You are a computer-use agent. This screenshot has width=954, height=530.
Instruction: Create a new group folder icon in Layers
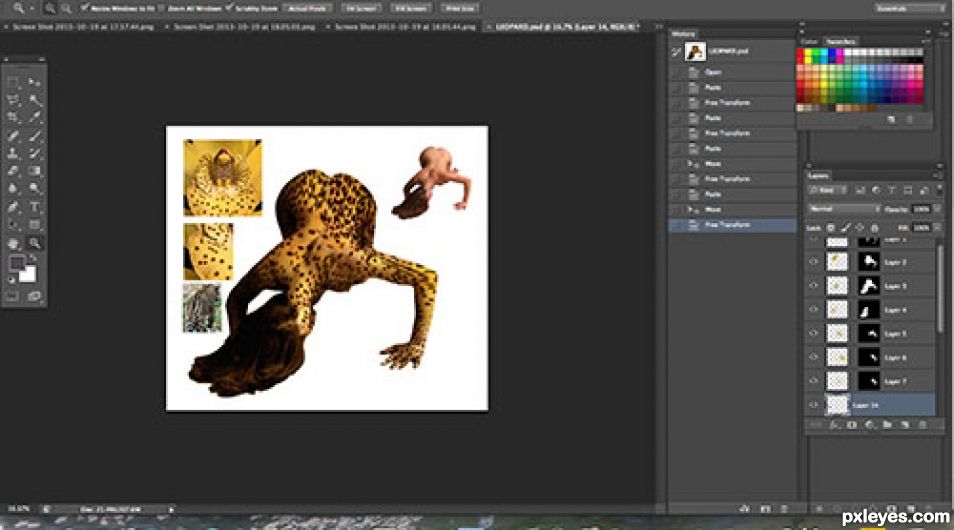(887, 425)
